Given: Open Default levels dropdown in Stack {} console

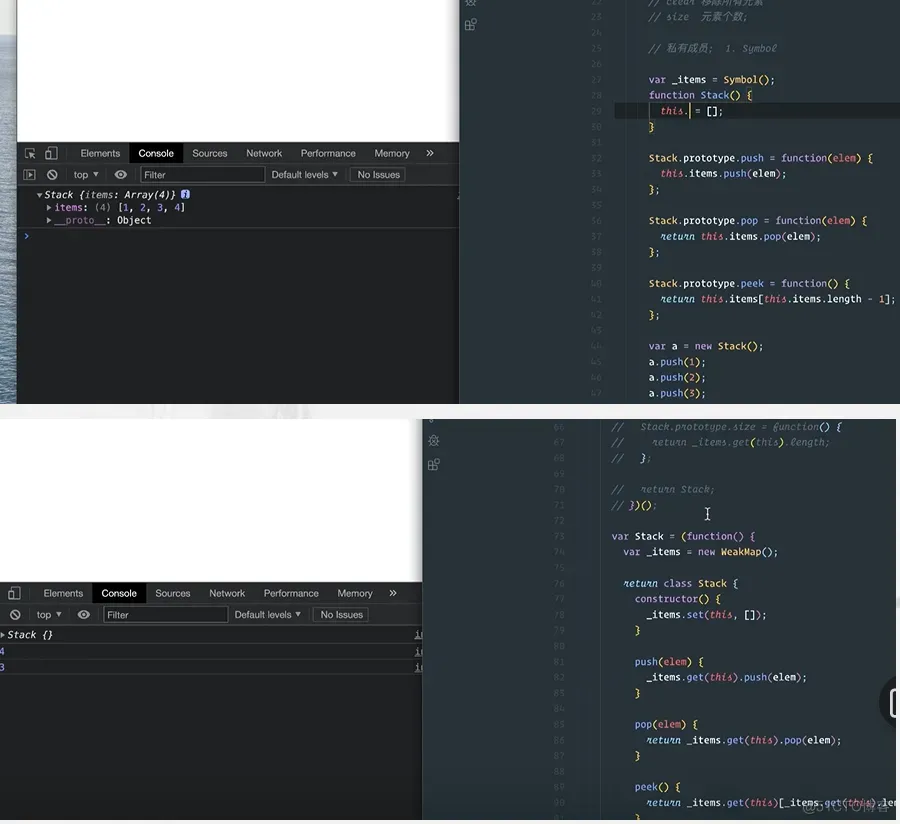Looking at the screenshot, I should click(x=267, y=615).
